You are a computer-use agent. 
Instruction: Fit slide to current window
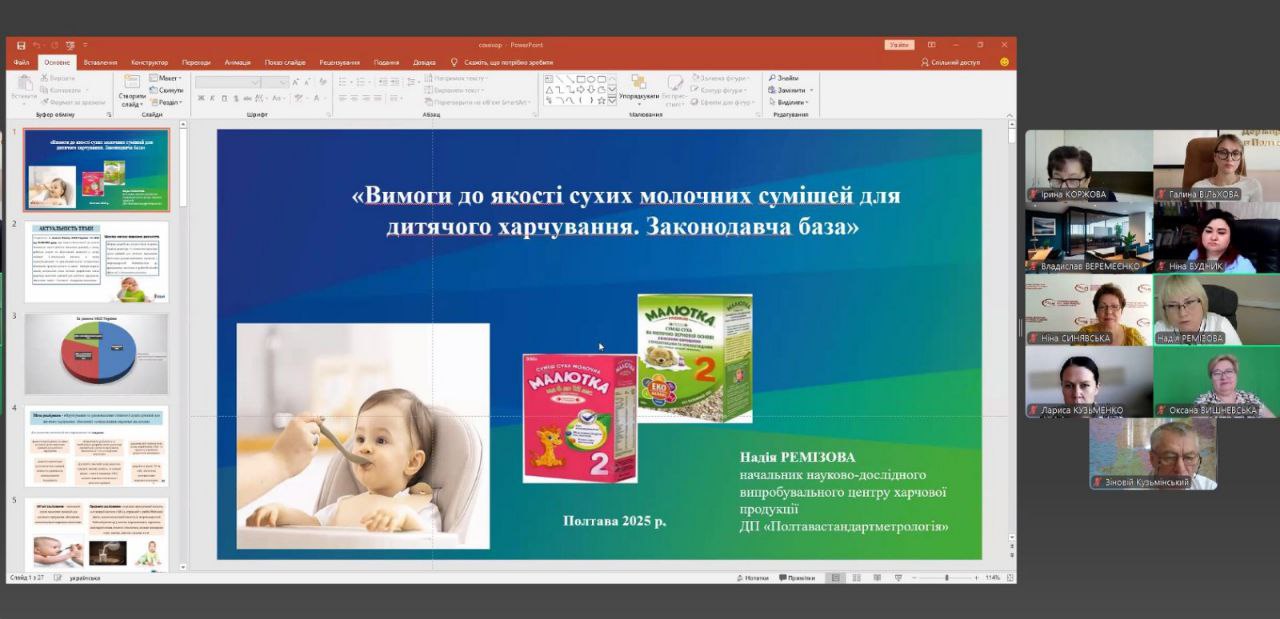coord(1009,578)
